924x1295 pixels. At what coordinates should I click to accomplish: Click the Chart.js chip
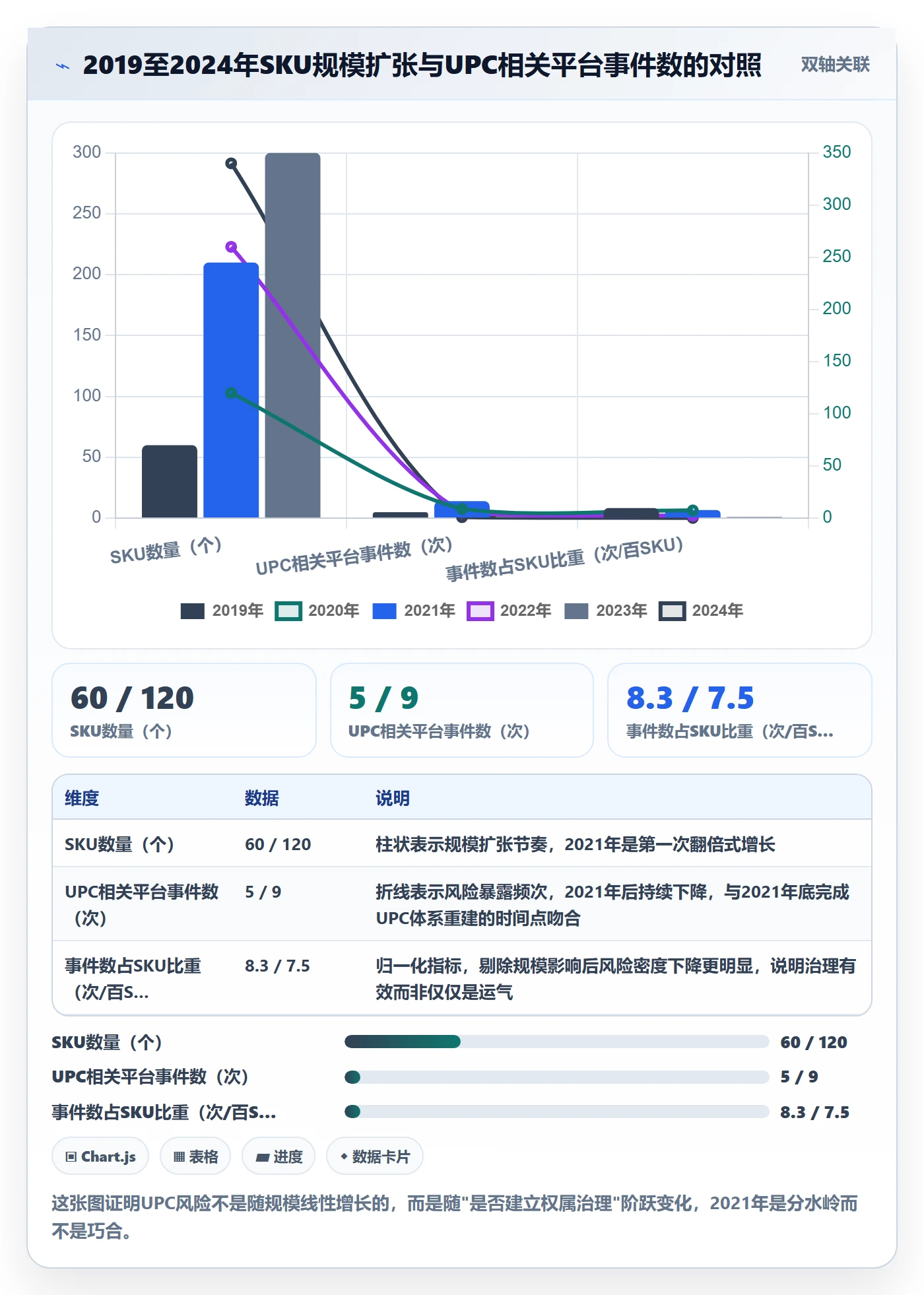coord(100,1156)
